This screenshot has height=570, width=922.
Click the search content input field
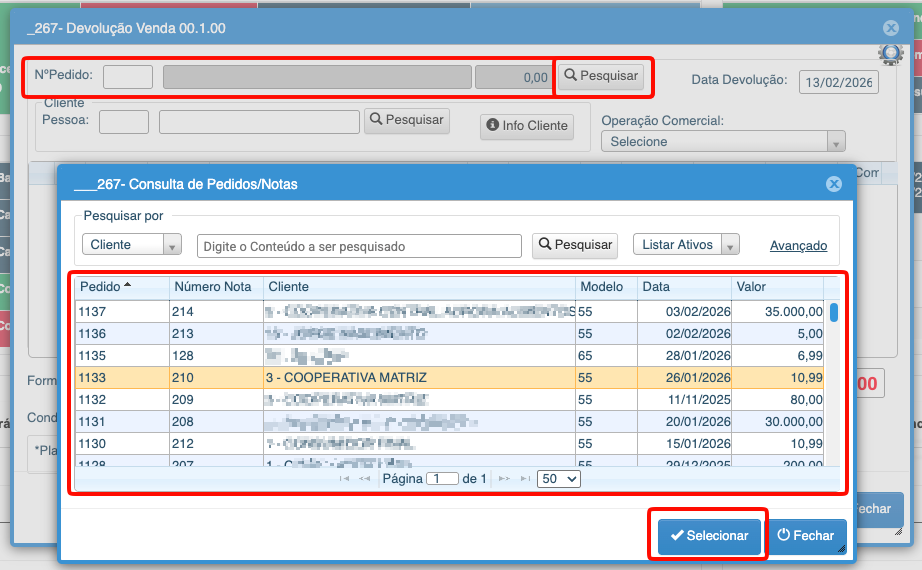[x=359, y=246]
